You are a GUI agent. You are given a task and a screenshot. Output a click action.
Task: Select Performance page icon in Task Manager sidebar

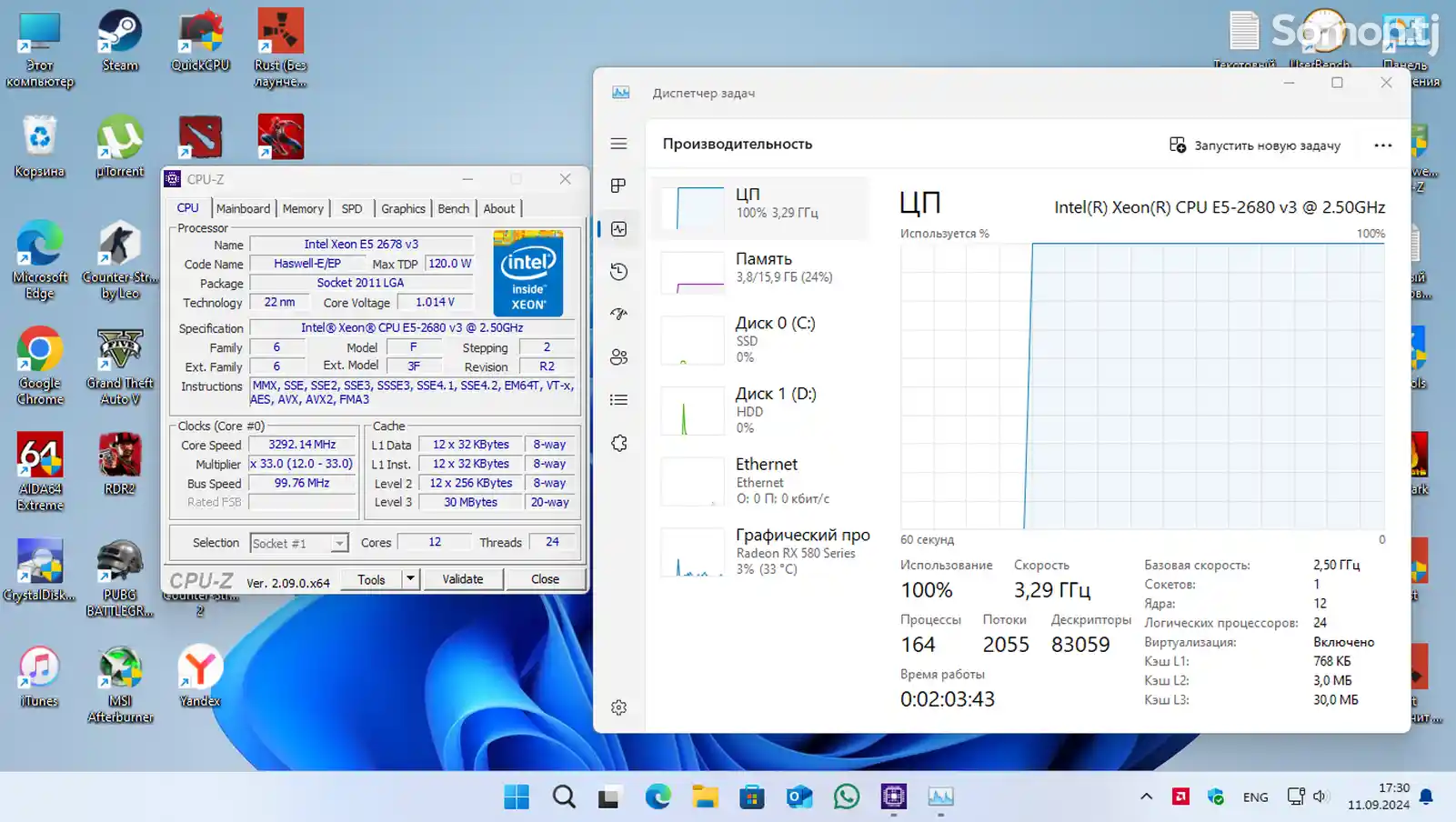[618, 229]
